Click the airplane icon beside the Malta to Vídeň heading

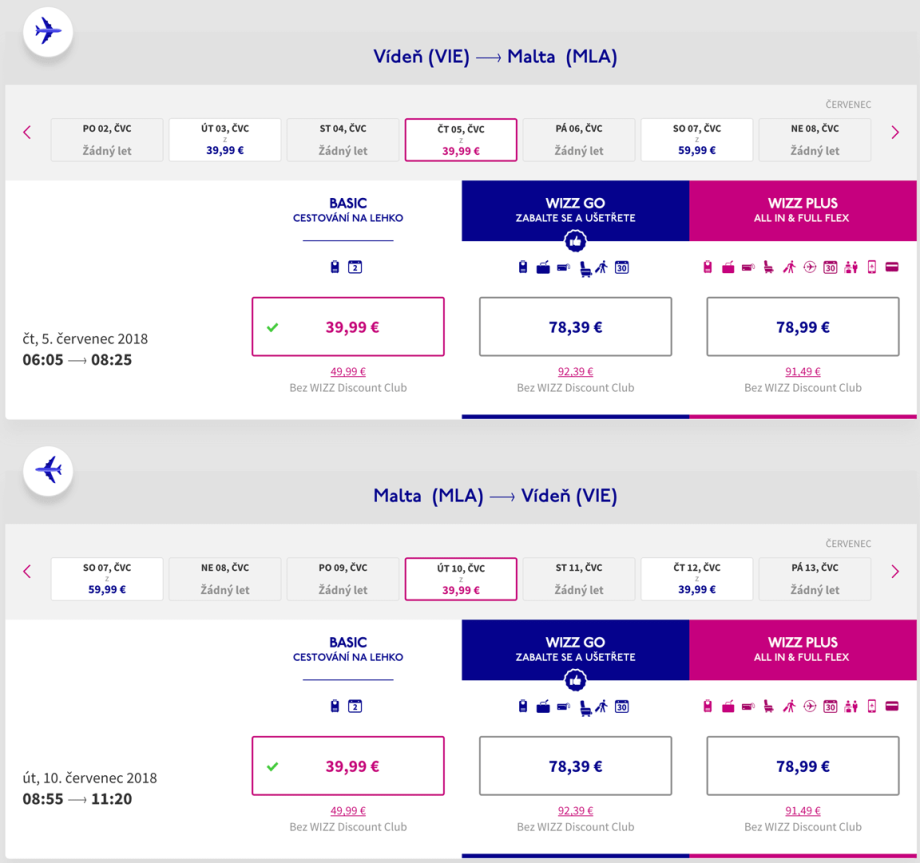[x=48, y=469]
